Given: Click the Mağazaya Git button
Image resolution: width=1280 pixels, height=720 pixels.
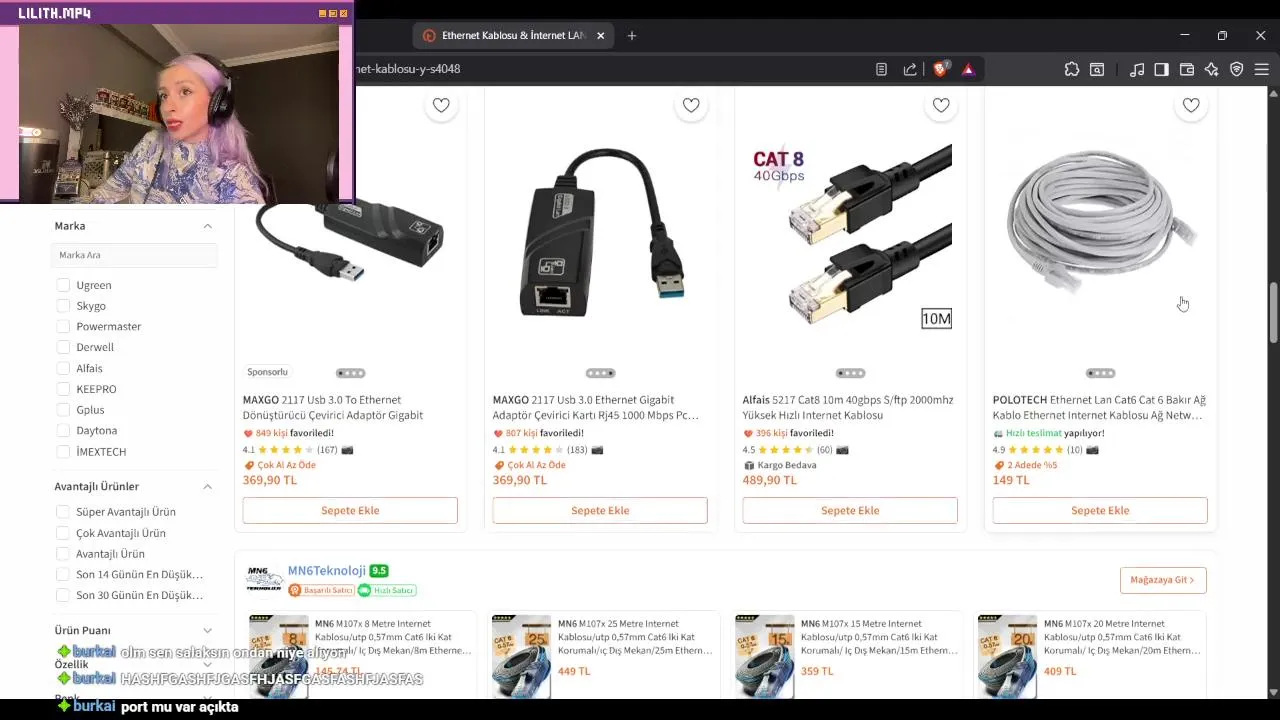Looking at the screenshot, I should tap(1163, 580).
